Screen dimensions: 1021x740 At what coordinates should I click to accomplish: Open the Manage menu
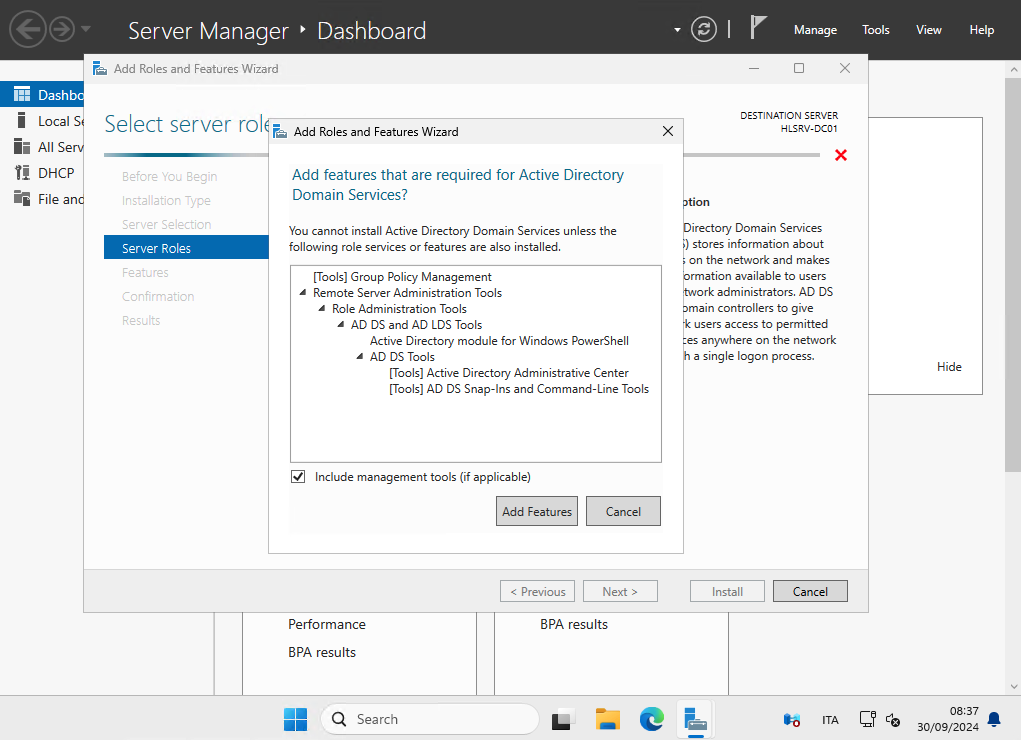(815, 30)
